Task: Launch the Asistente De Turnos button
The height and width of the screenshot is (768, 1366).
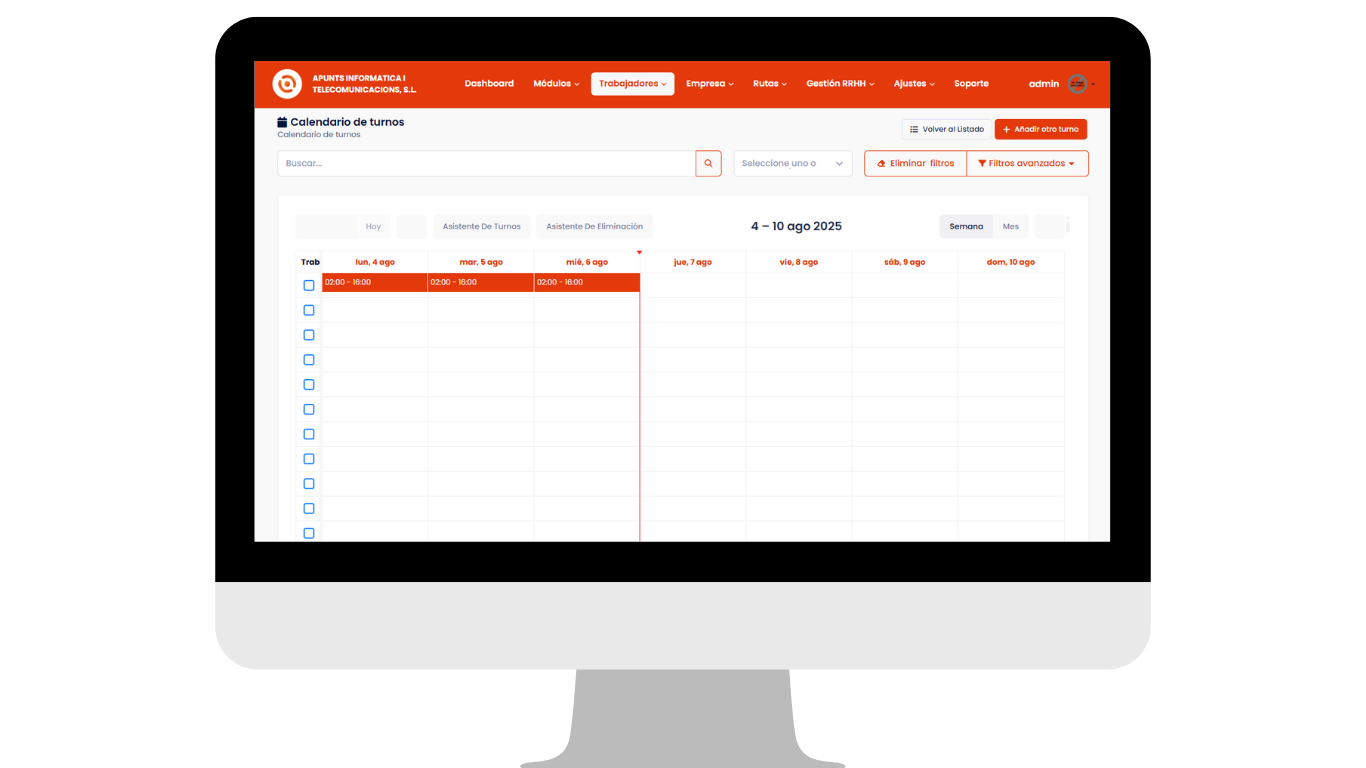Action: pos(482,227)
